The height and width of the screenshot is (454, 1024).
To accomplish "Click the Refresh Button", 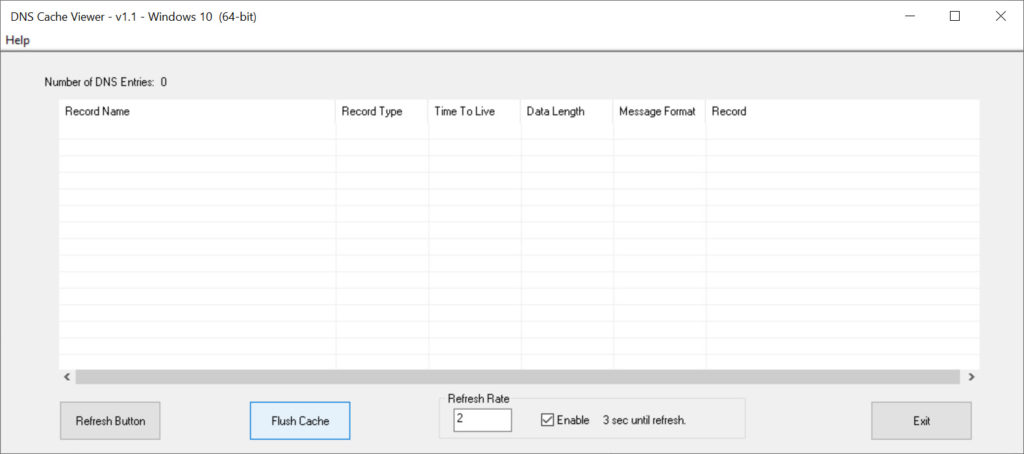I will click(x=110, y=421).
